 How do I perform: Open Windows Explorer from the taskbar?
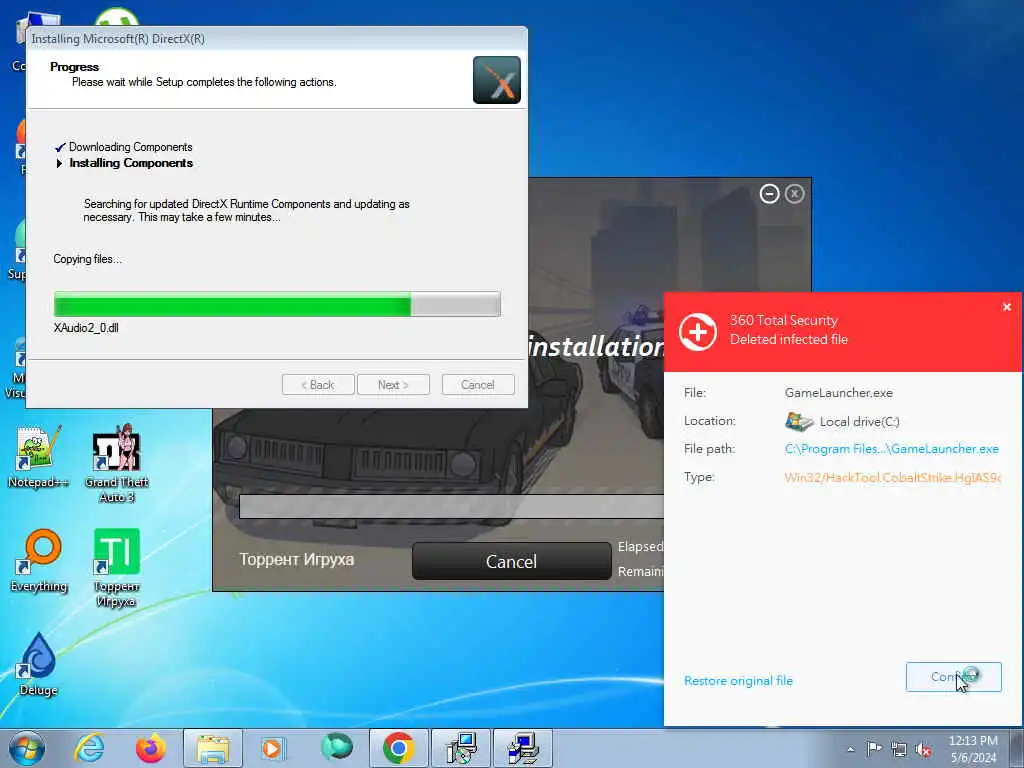coord(213,748)
